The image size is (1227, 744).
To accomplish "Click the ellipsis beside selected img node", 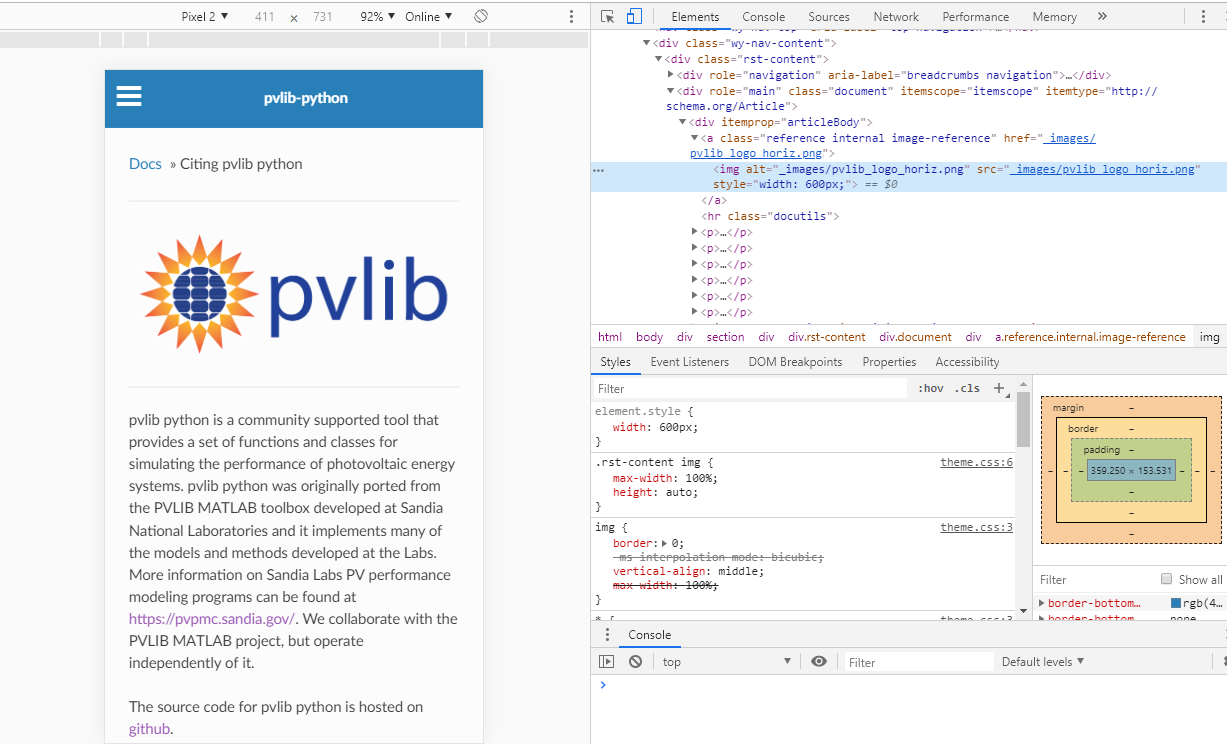I will (x=599, y=170).
